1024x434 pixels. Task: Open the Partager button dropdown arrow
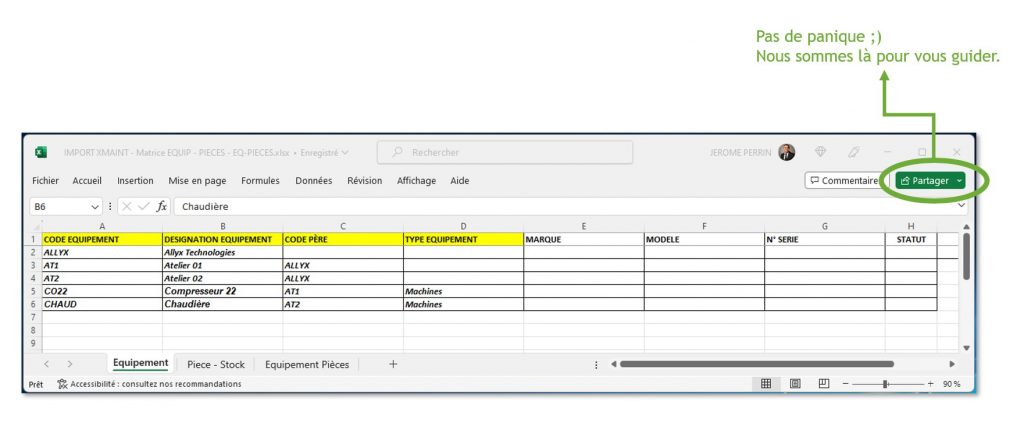coord(959,181)
